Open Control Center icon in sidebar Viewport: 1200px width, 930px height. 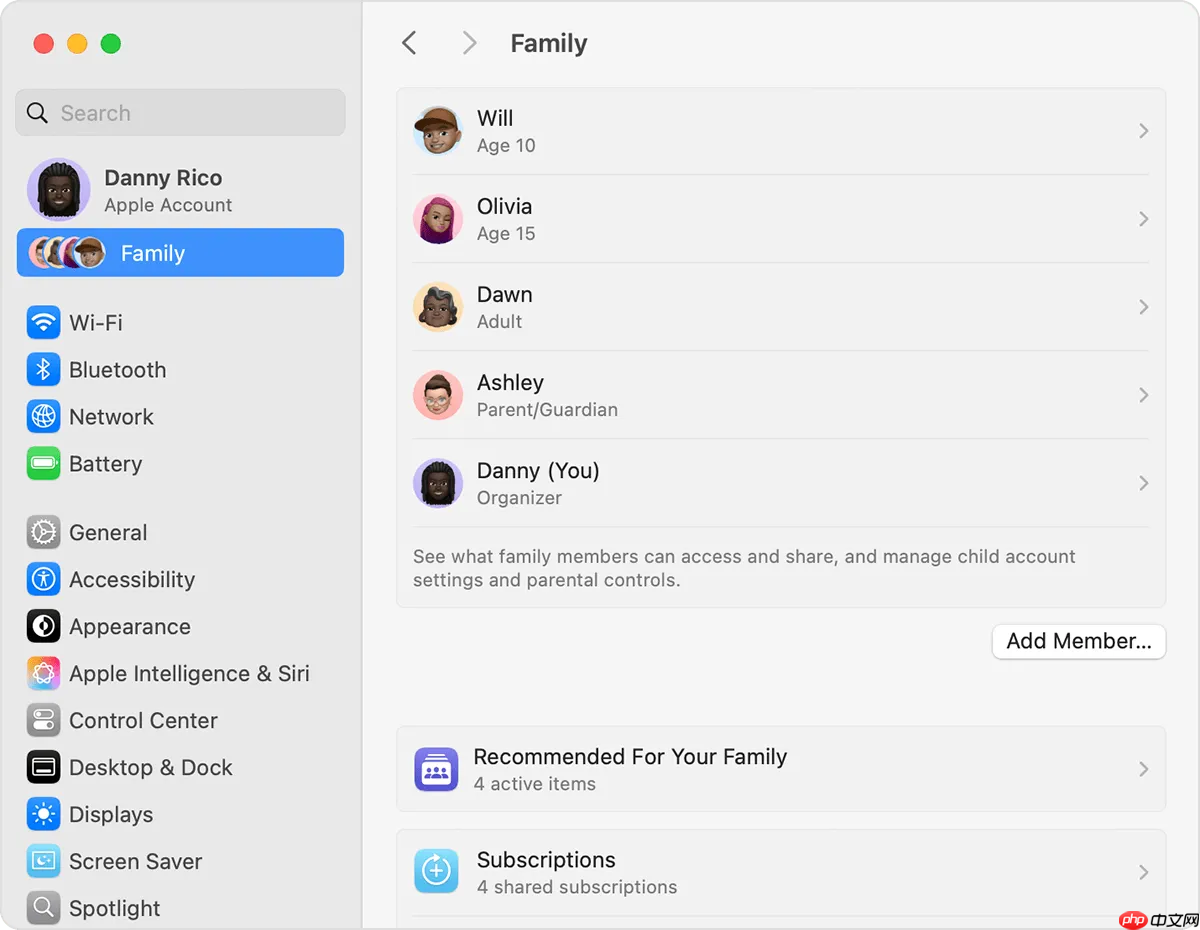click(x=43, y=721)
